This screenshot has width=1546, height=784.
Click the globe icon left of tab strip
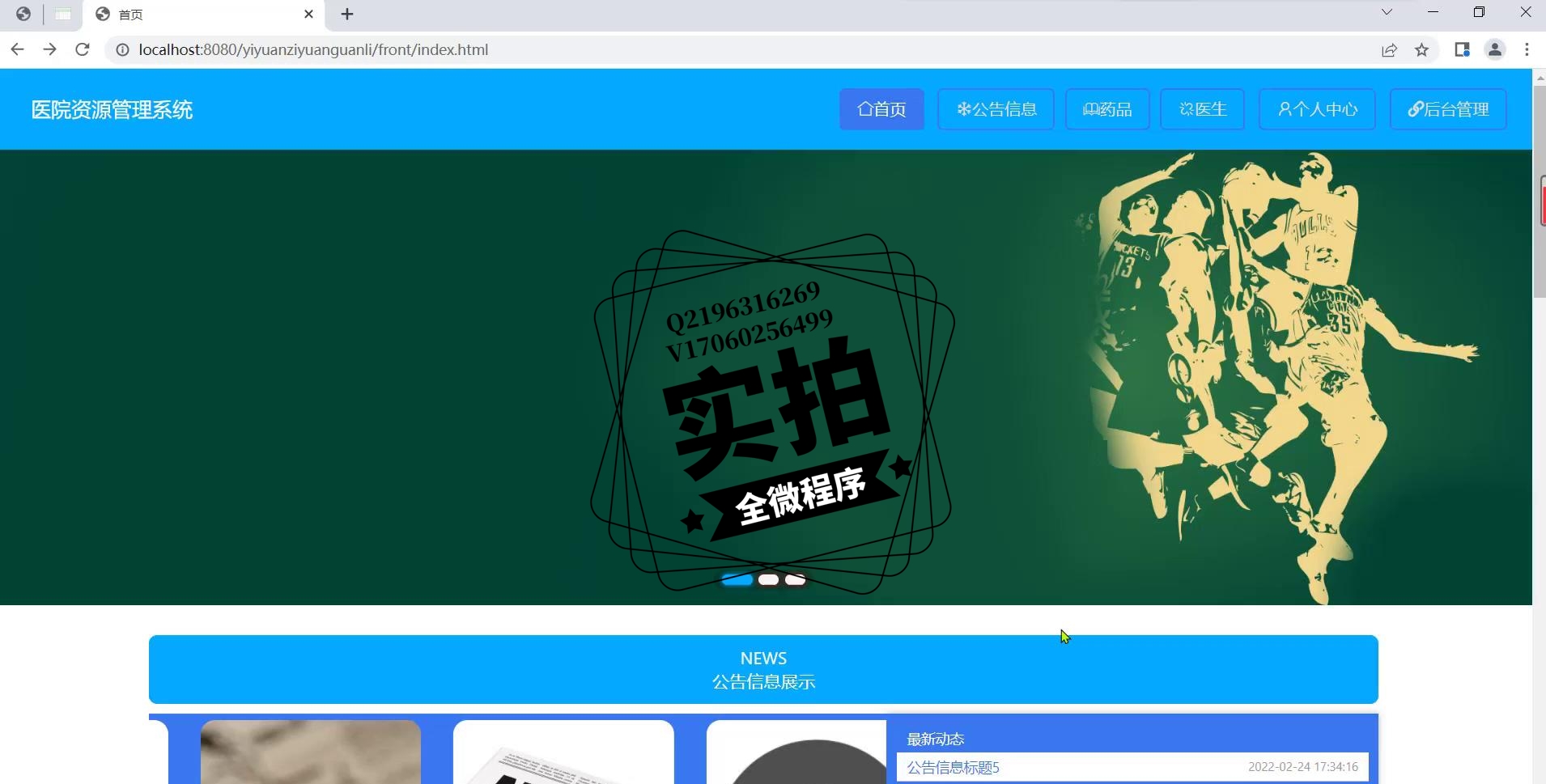click(x=23, y=14)
